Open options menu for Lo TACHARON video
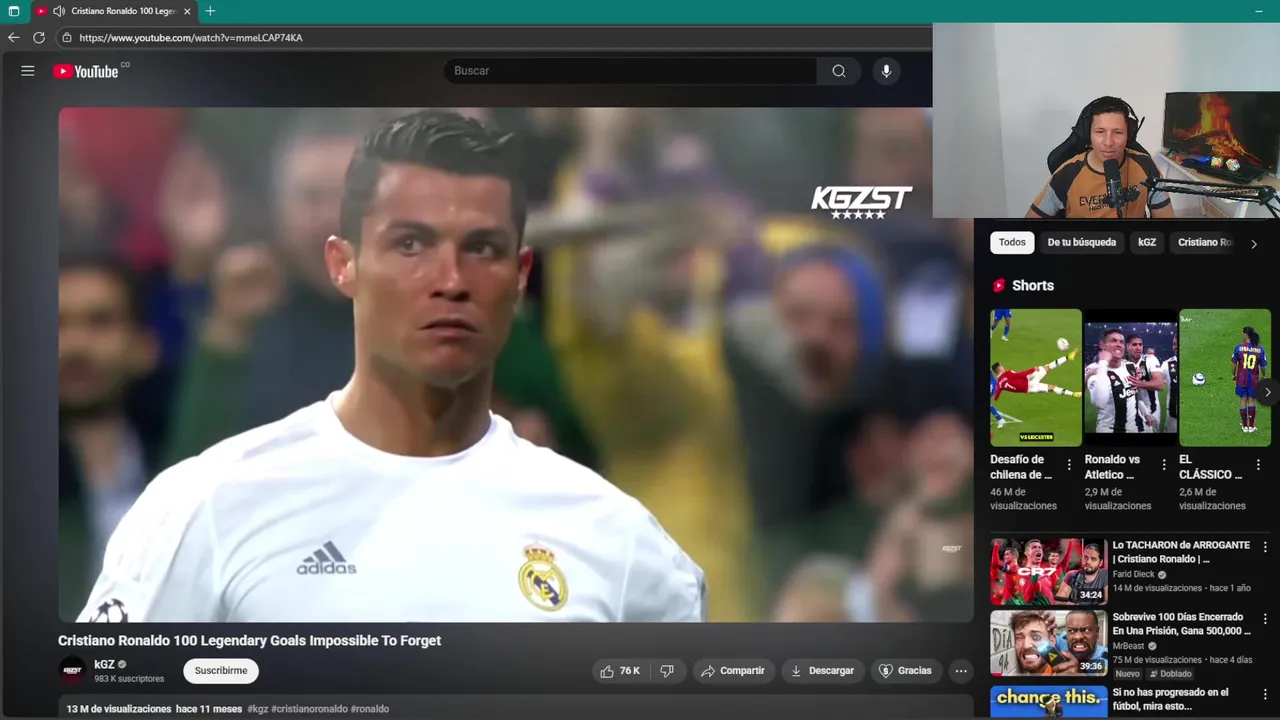This screenshot has height=720, width=1280. click(x=1265, y=547)
